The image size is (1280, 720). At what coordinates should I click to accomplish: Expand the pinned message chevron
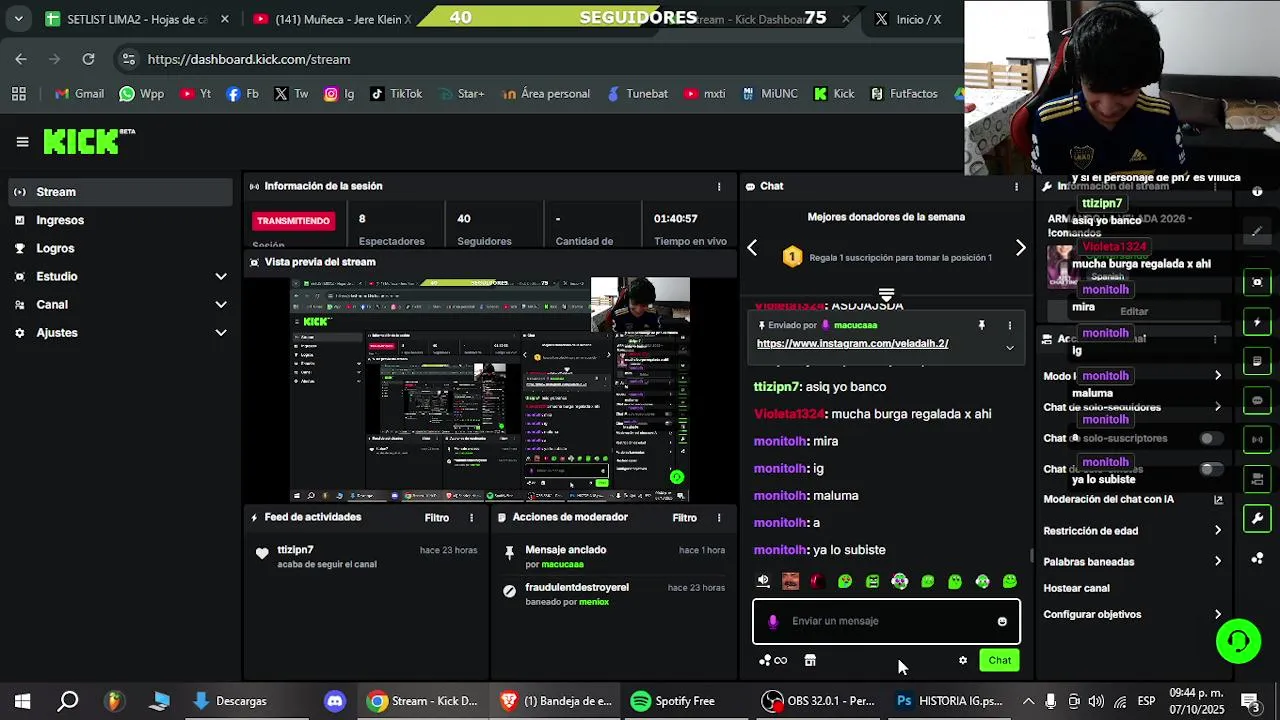[1009, 347]
